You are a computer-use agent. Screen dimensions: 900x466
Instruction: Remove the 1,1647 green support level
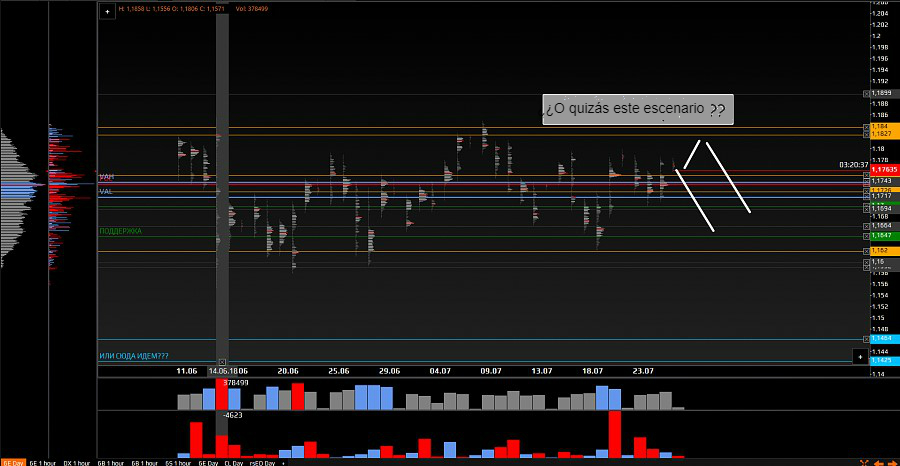coord(867,235)
